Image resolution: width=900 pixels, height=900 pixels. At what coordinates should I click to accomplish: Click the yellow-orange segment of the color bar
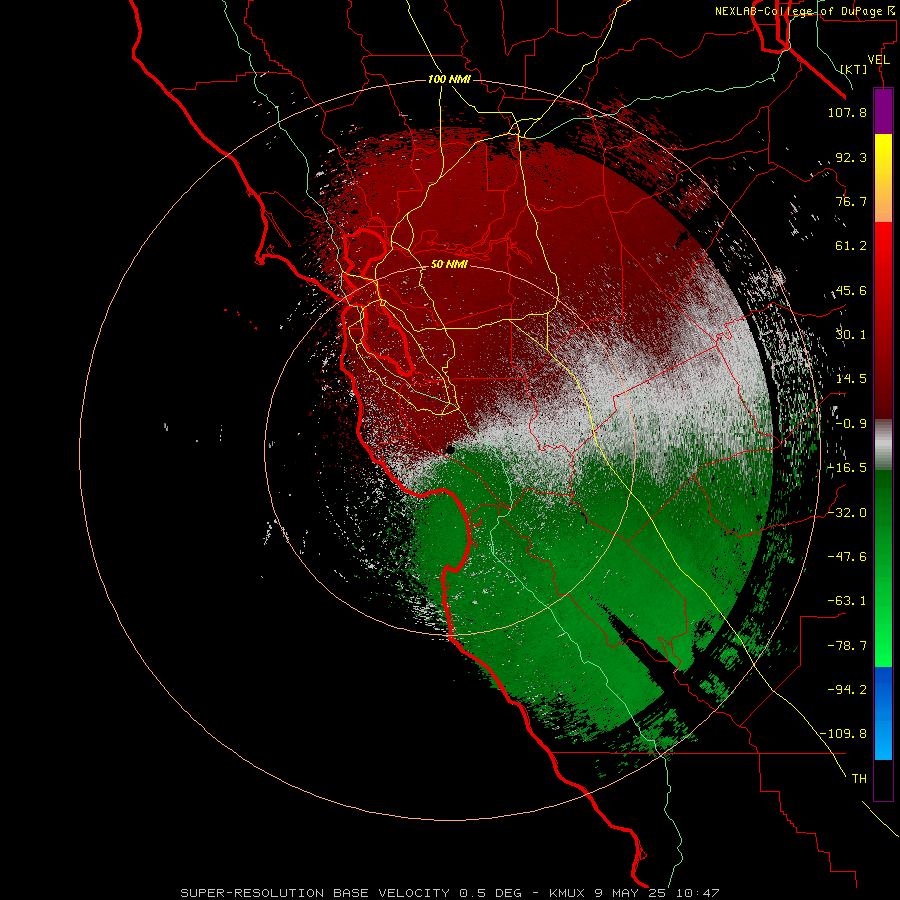point(883,178)
